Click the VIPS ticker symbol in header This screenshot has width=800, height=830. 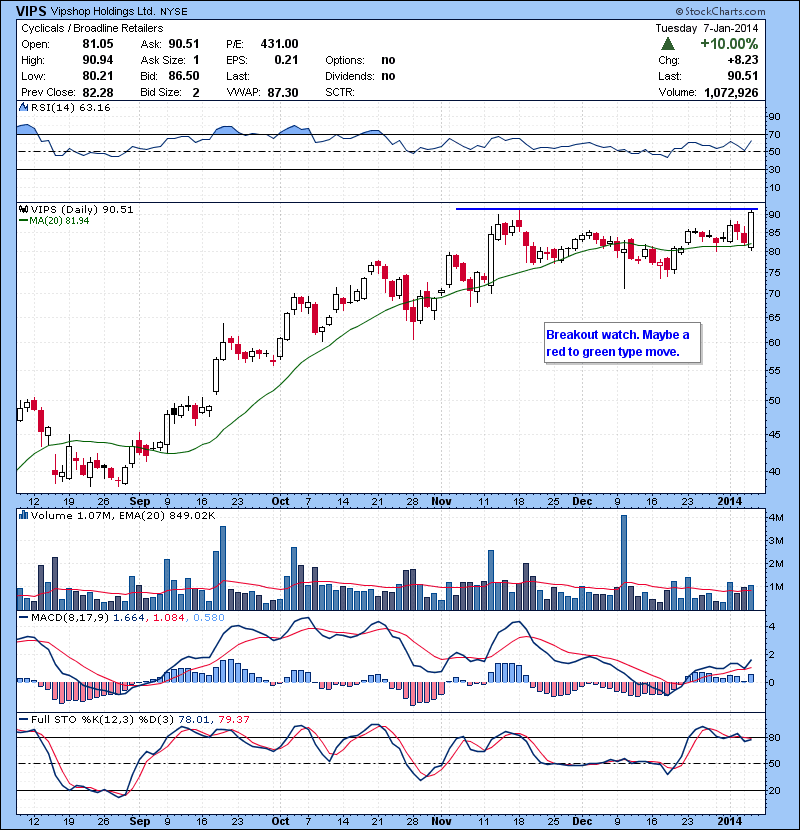pos(31,11)
